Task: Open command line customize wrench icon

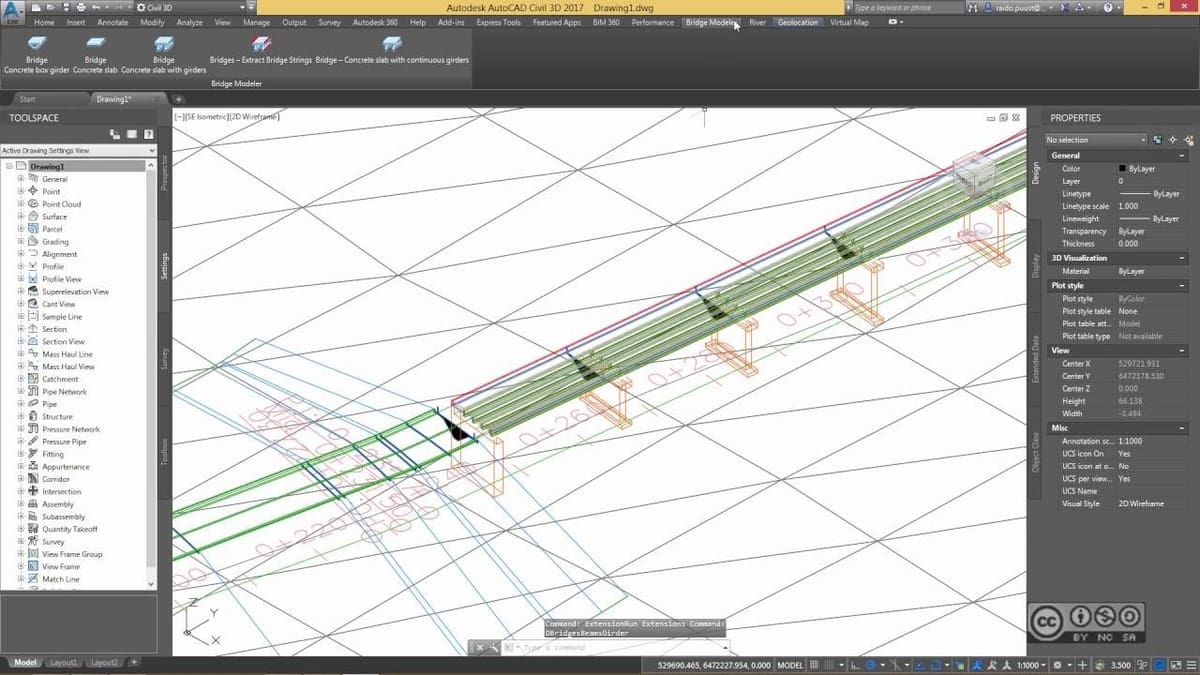Action: [x=493, y=647]
